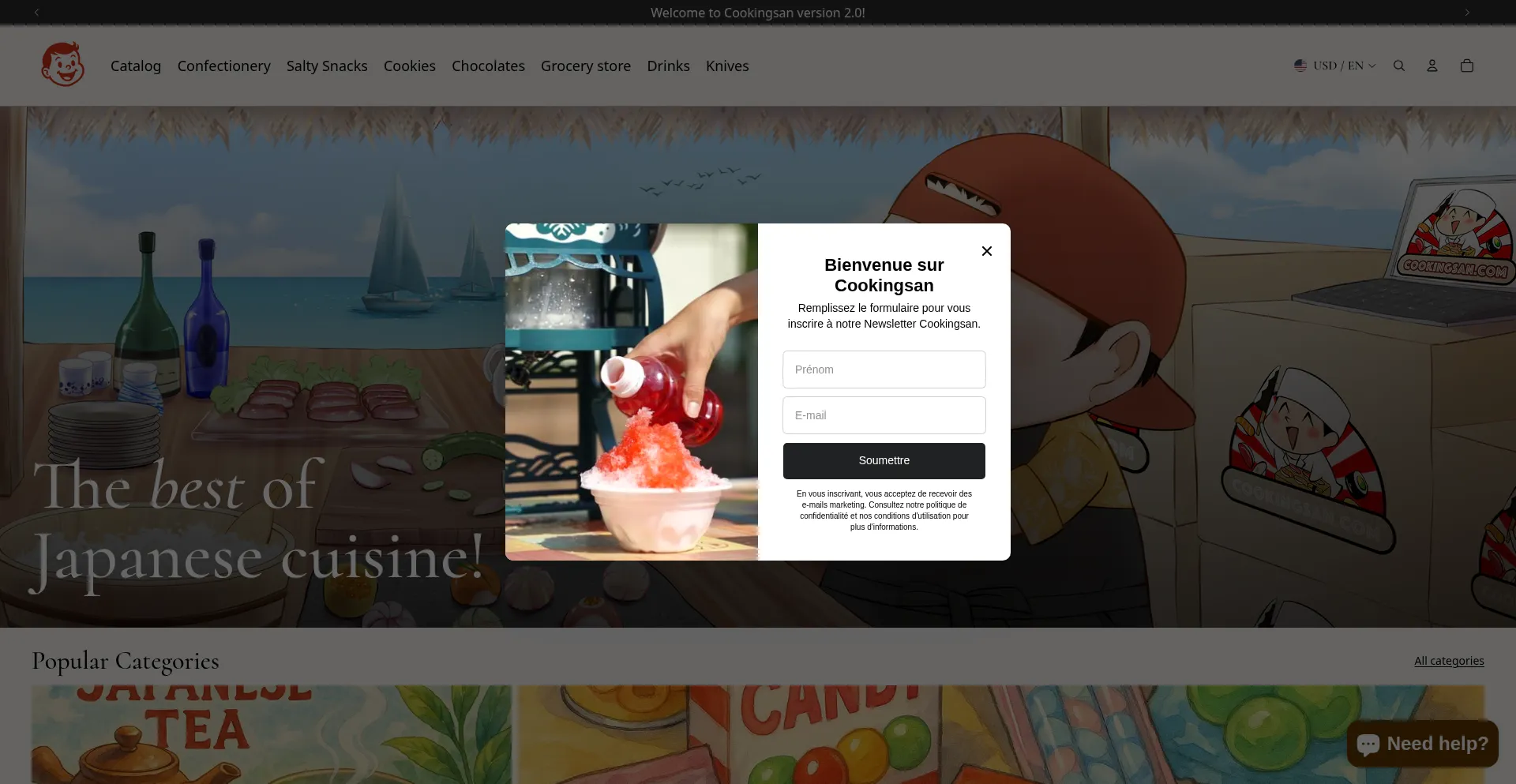Navigate to Salty Snacks
The width and height of the screenshot is (1516, 784).
point(327,66)
